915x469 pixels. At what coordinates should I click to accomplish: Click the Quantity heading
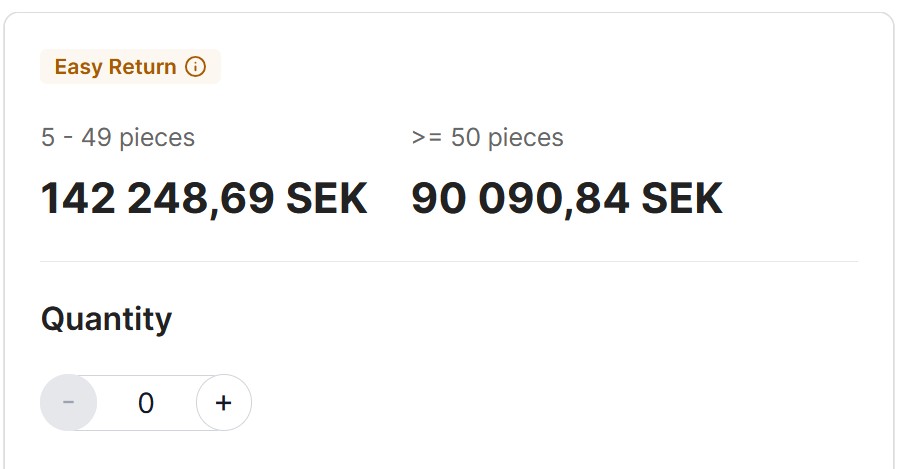[x=106, y=319]
